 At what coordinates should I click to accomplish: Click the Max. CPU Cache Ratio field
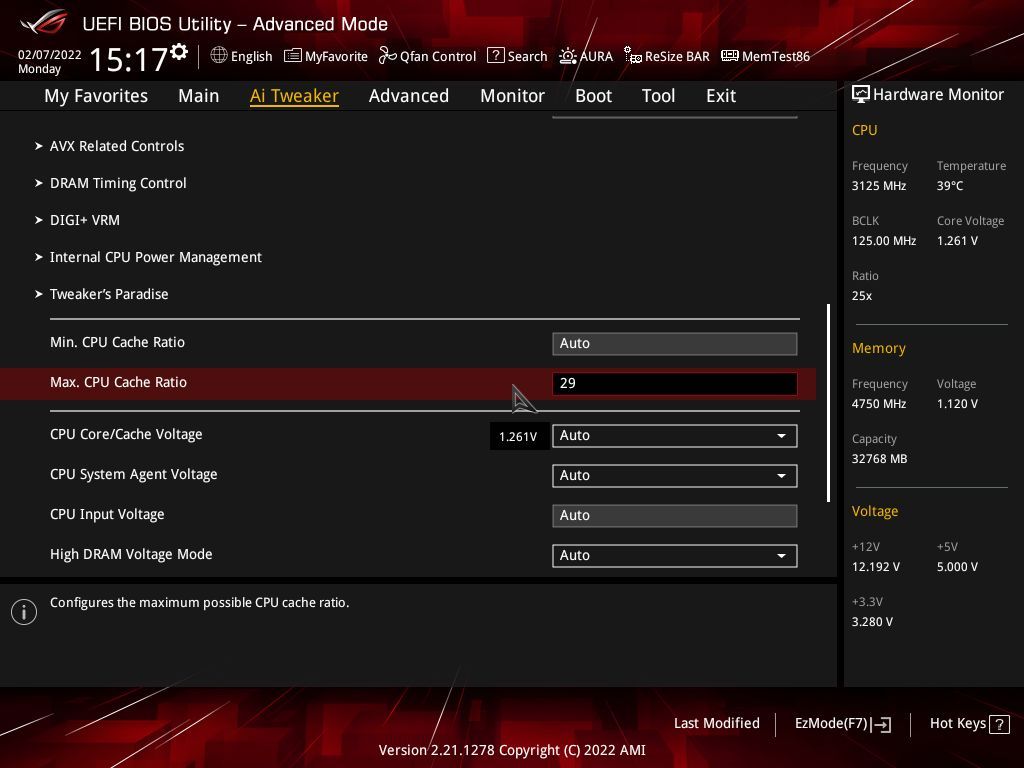(x=675, y=383)
